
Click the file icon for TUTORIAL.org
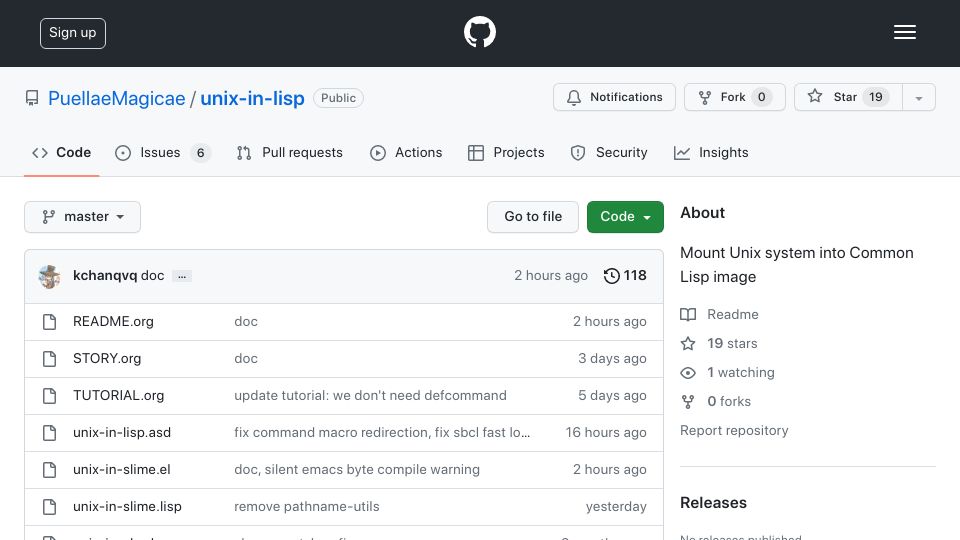tap(50, 396)
